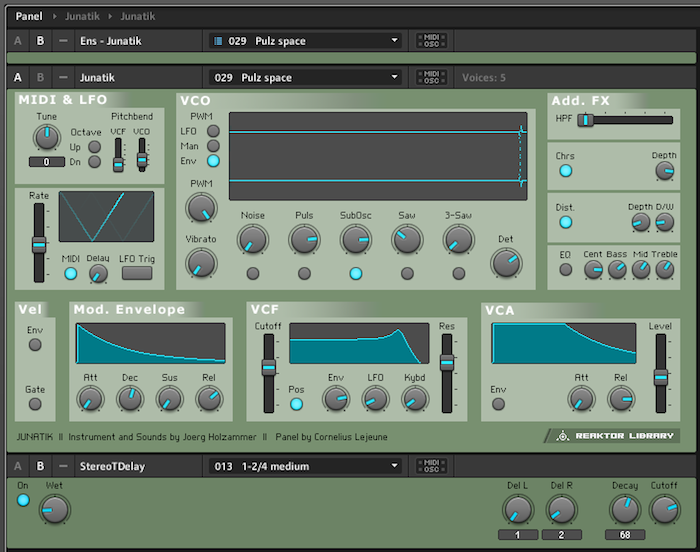Open StereoTDelay 1-2/4 medium snapshot dropdown
Viewport: 700px width, 552px height.
click(305, 466)
